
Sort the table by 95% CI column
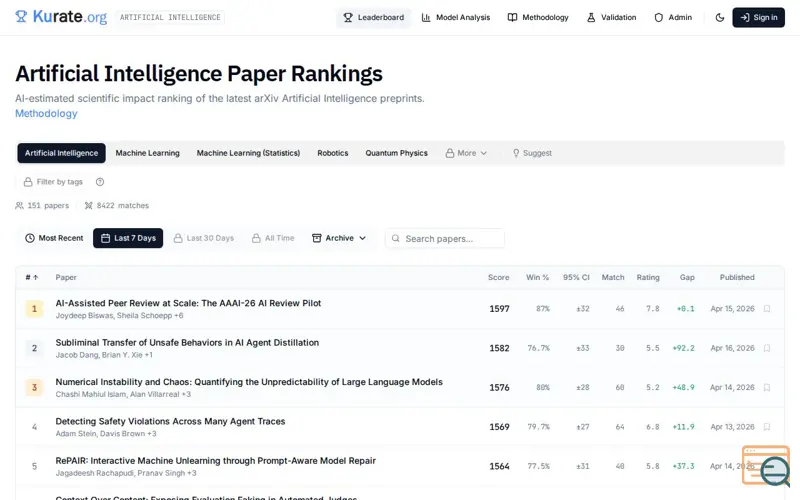[x=576, y=278]
